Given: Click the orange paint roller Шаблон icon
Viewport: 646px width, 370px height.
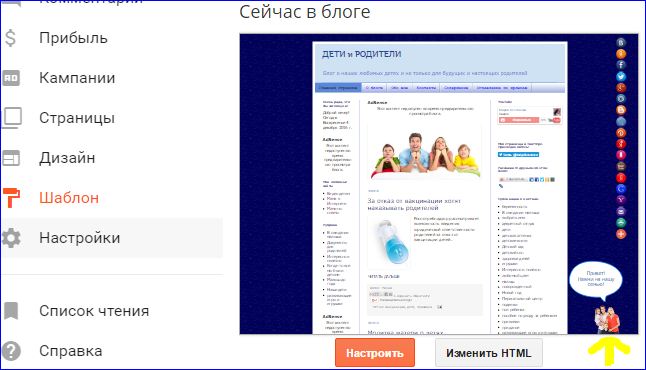Looking at the screenshot, I should [x=11, y=197].
